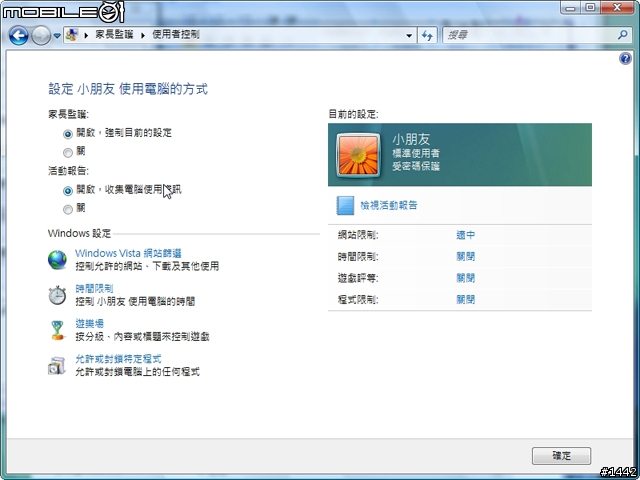Click the 標準使用者 account type text

coord(416,154)
